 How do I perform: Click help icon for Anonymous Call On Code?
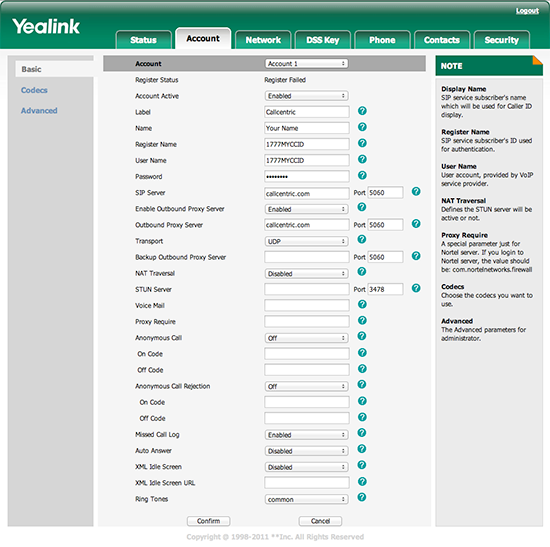[362, 353]
